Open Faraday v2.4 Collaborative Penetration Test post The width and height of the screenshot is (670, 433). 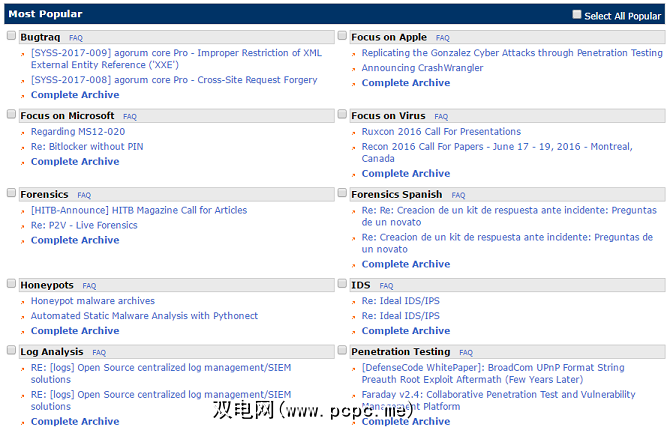[x=498, y=401]
